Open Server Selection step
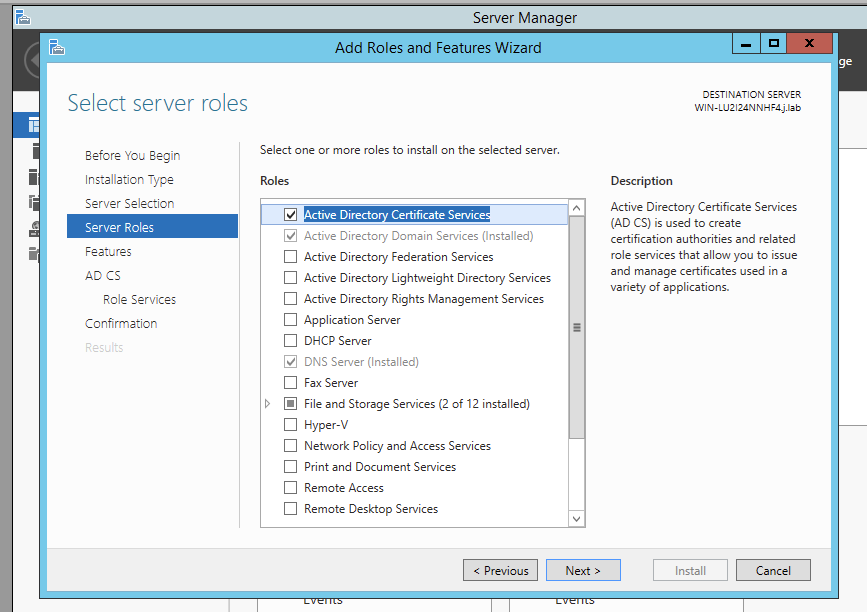 [x=129, y=203]
